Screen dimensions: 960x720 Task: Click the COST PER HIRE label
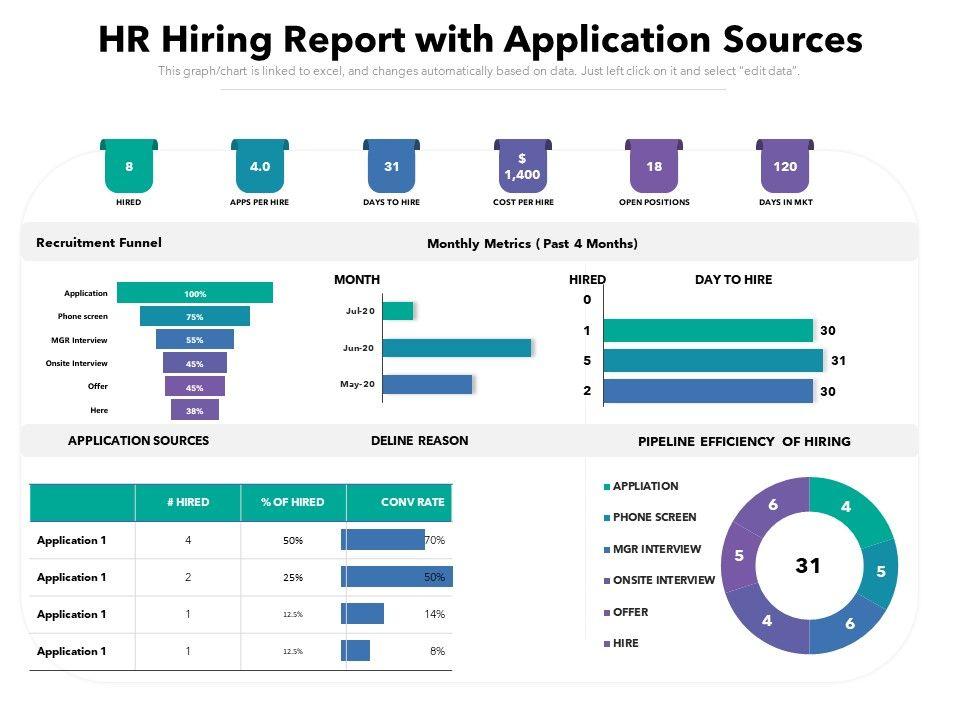(523, 202)
